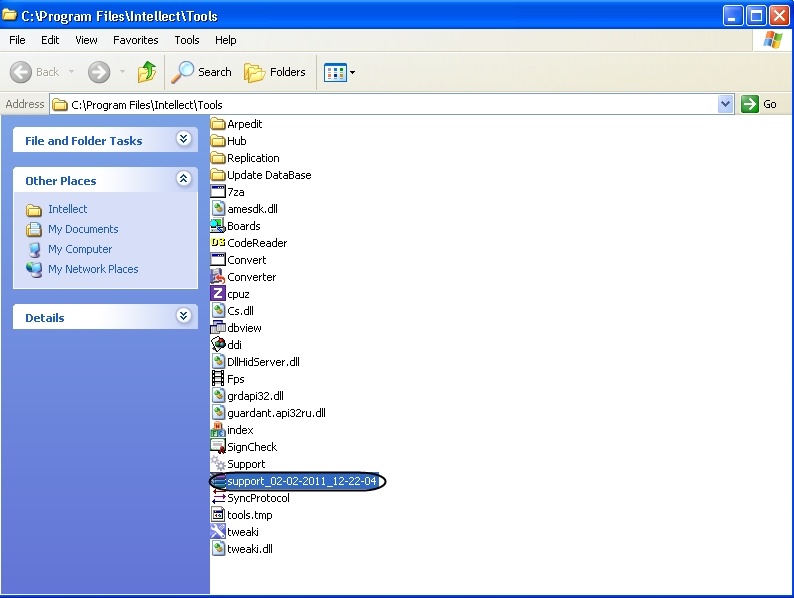This screenshot has height=598, width=794.
Task: Select the dbview application icon
Action: point(218,328)
